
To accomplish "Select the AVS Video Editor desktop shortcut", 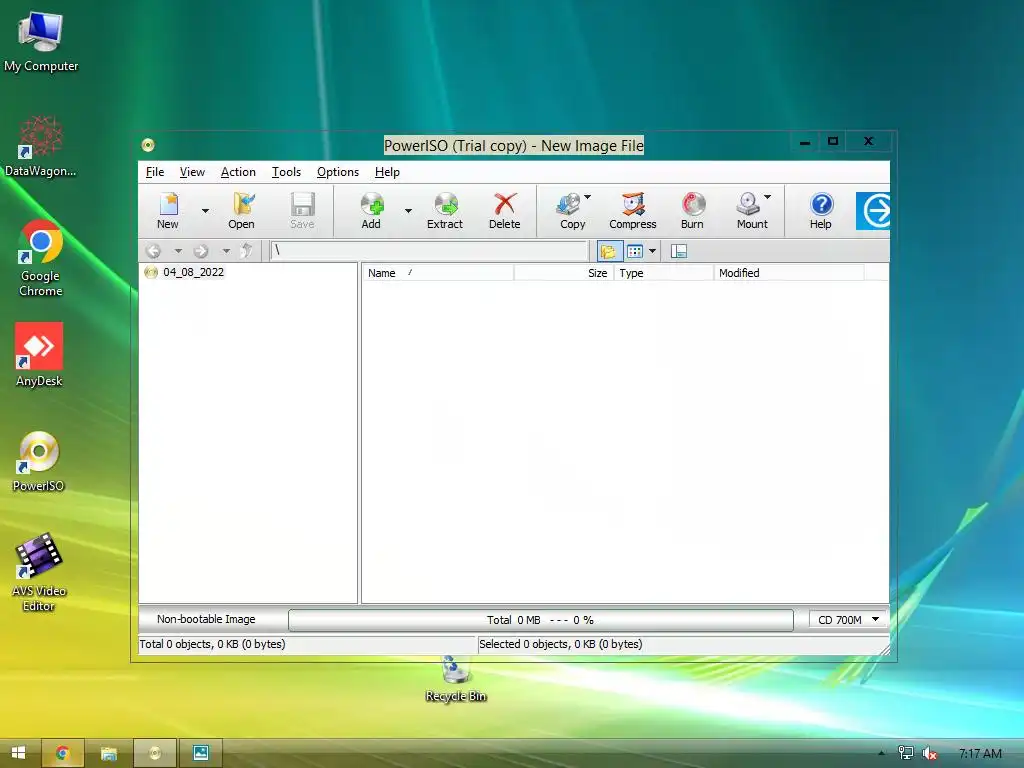I will point(39,572).
